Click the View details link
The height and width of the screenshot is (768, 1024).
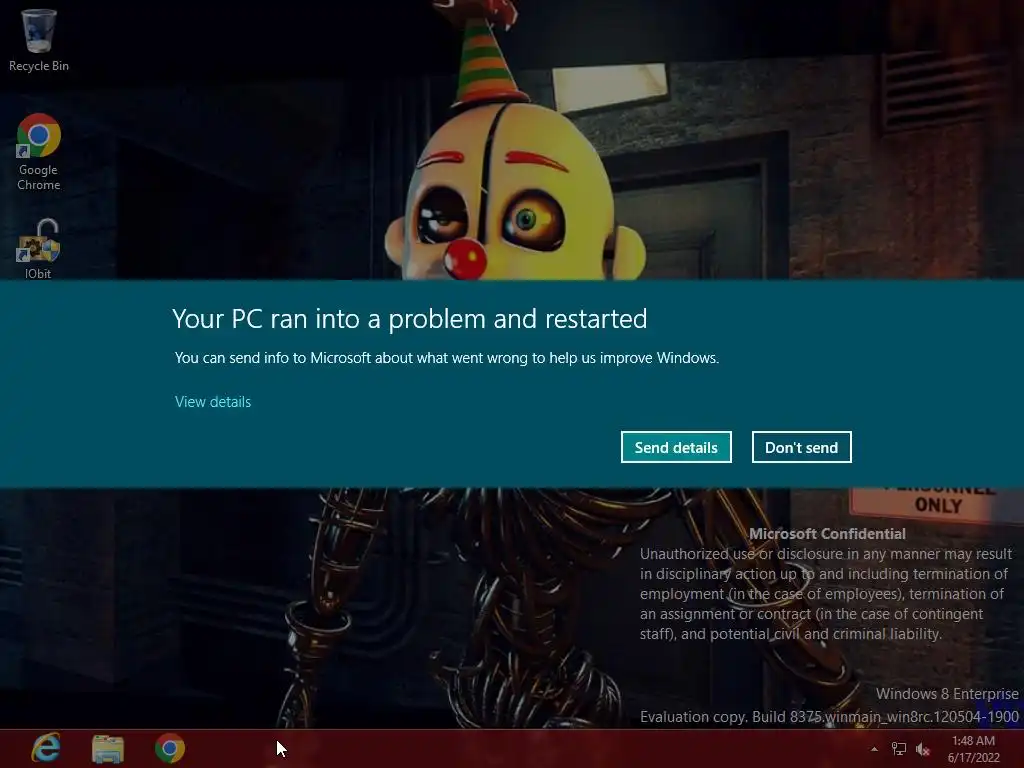213,402
